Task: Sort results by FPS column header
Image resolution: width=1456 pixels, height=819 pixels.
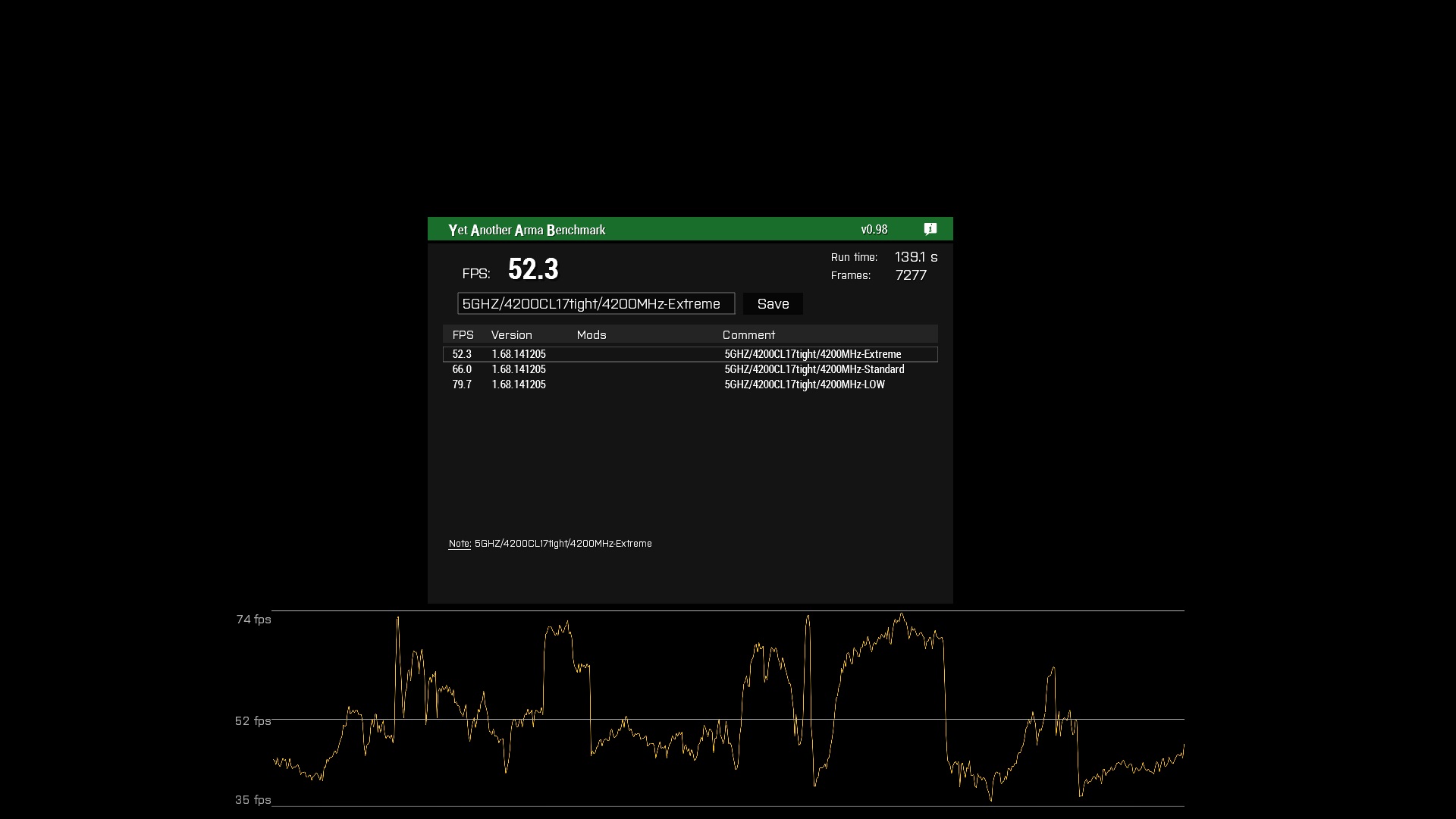Action: point(463,335)
